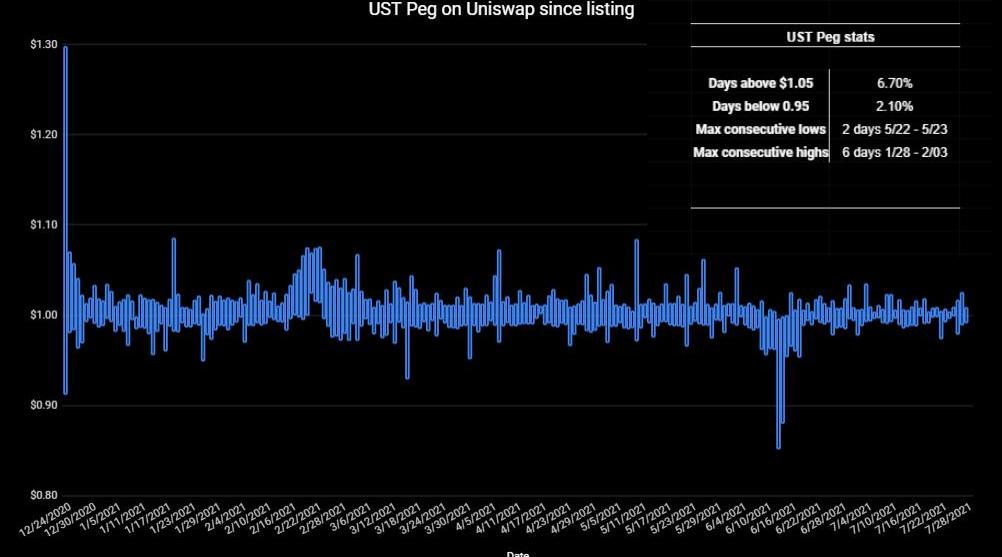Click the $1.10 y-axis label
The height and width of the screenshot is (557, 1002).
click(43, 225)
